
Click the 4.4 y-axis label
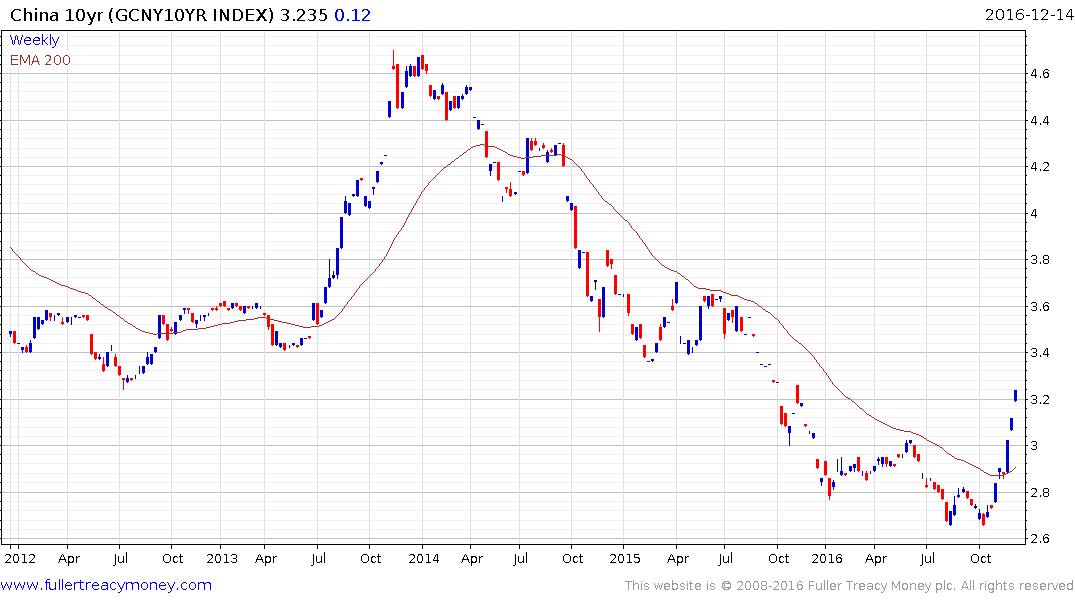coord(1039,121)
